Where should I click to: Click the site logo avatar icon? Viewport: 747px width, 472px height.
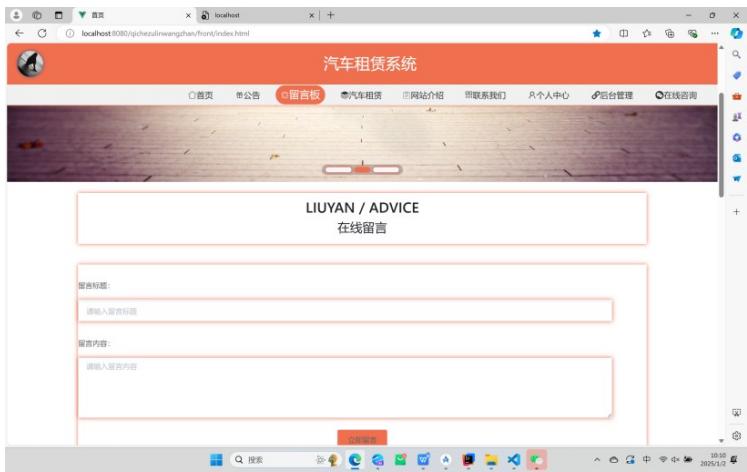click(29, 63)
